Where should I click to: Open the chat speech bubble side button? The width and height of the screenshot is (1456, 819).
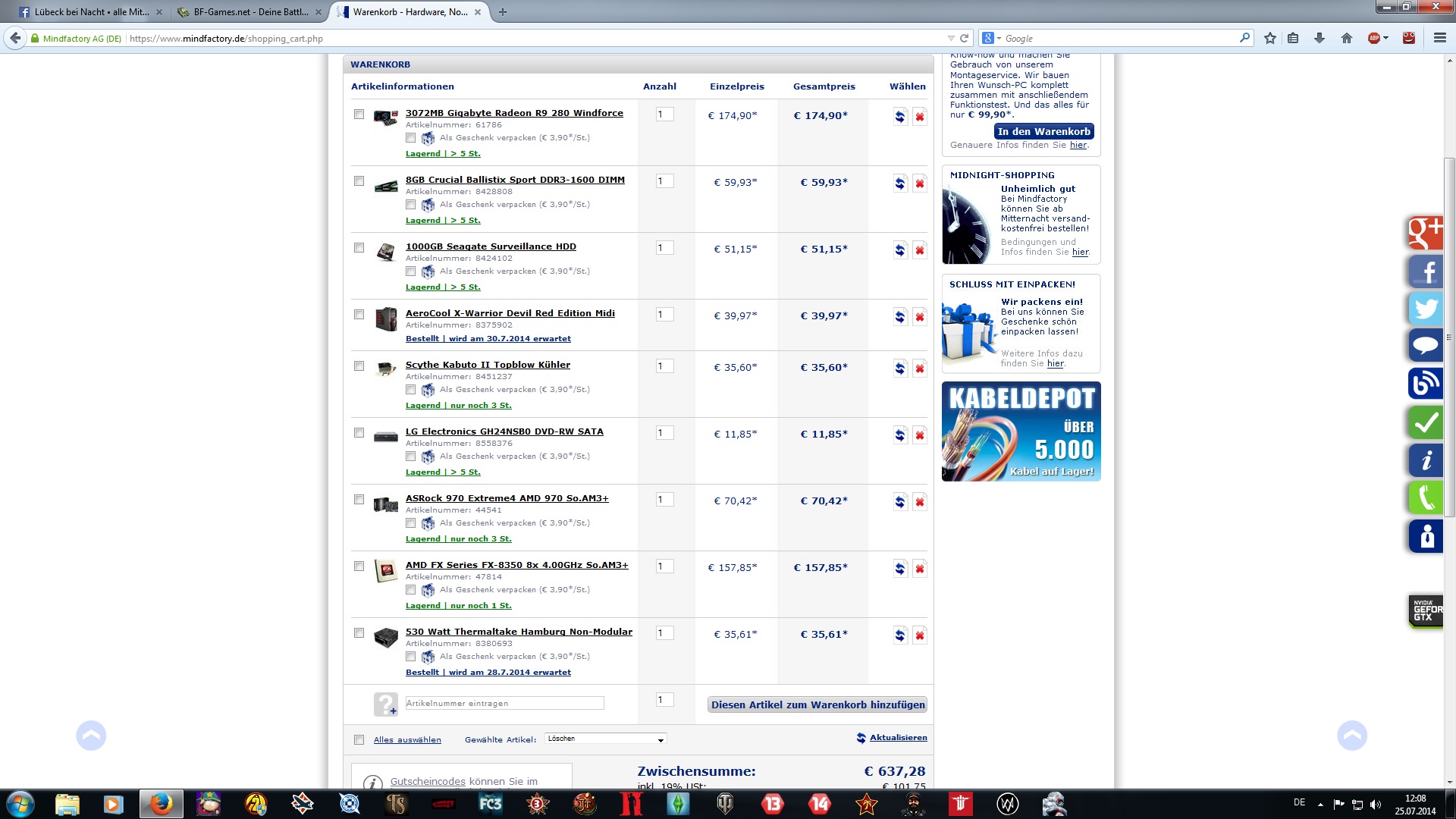coord(1426,346)
